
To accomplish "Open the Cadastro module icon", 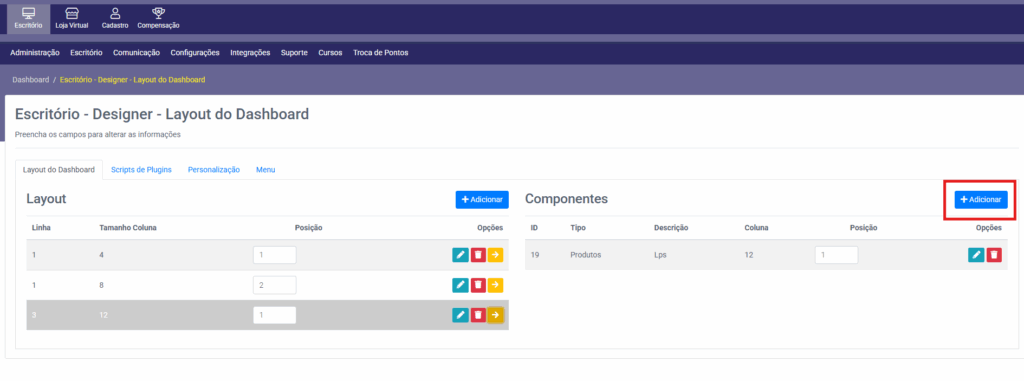I will (x=115, y=18).
